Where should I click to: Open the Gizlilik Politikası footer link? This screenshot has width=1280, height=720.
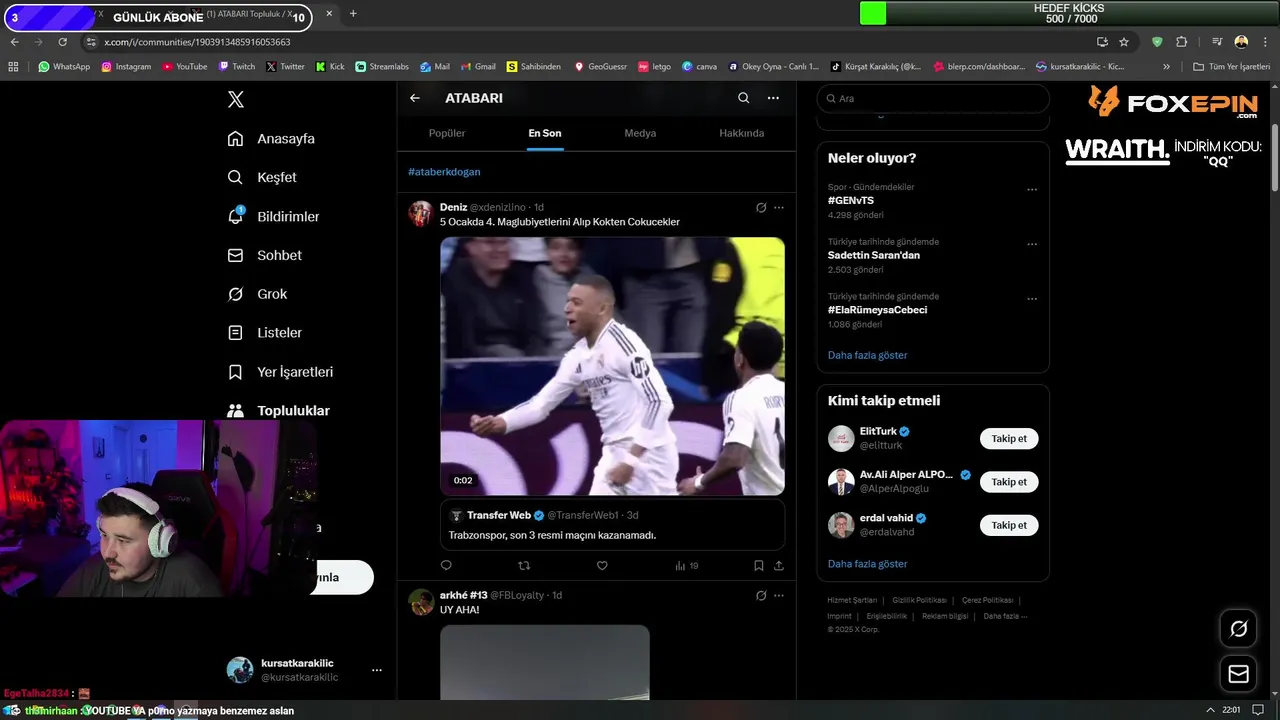[918, 600]
